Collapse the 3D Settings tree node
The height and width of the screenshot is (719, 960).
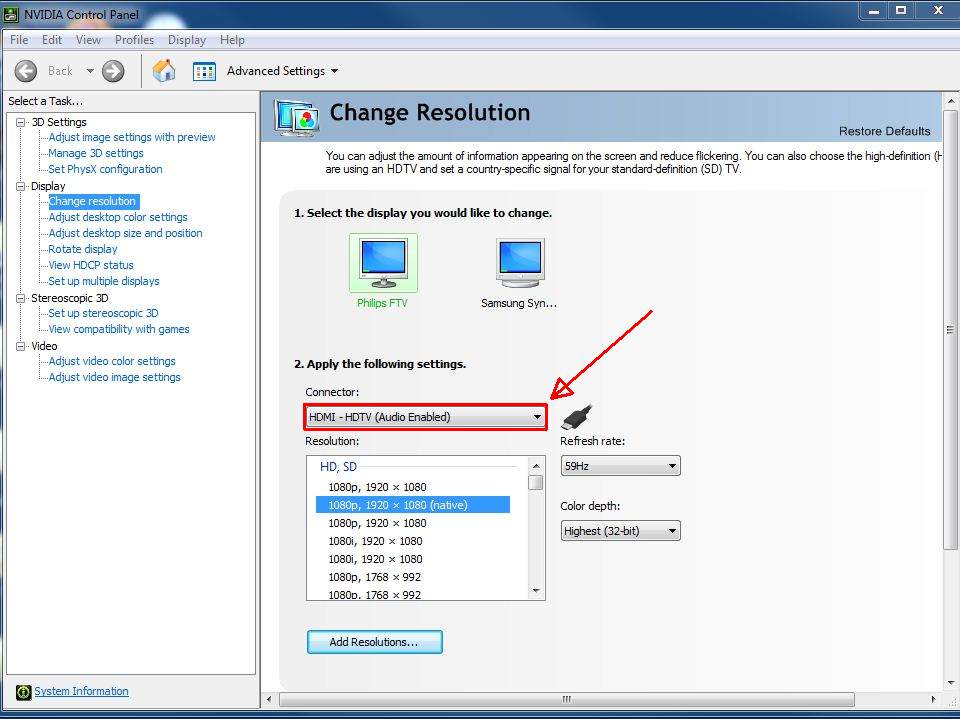point(21,122)
